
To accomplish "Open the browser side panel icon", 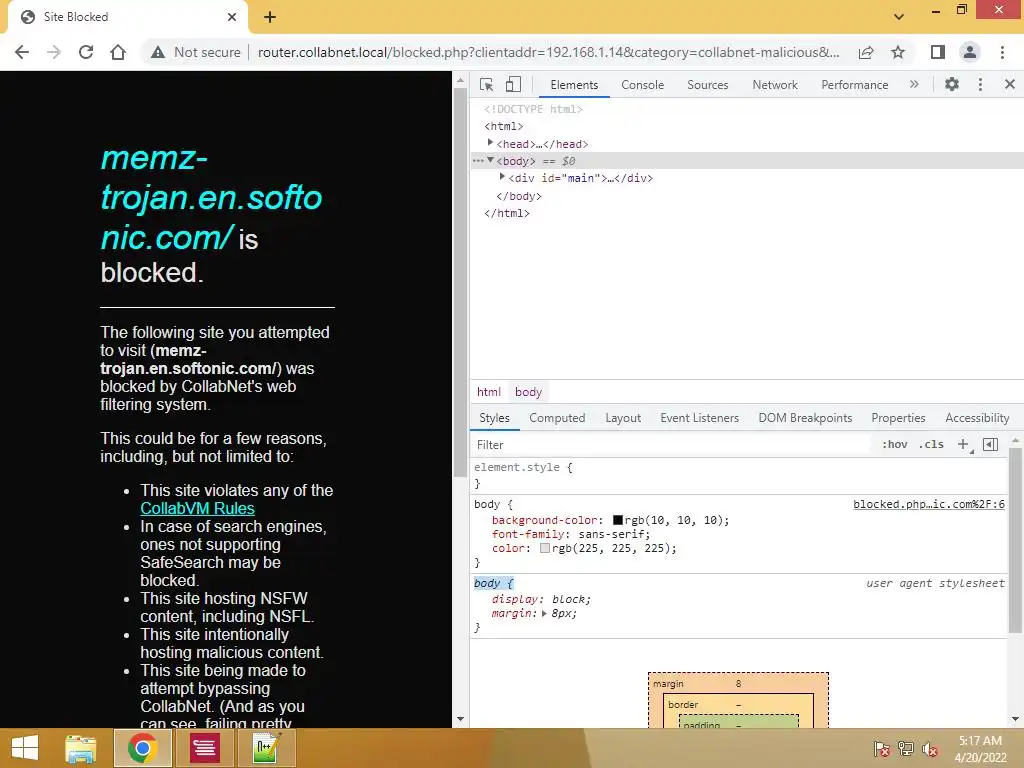I will (x=938, y=52).
